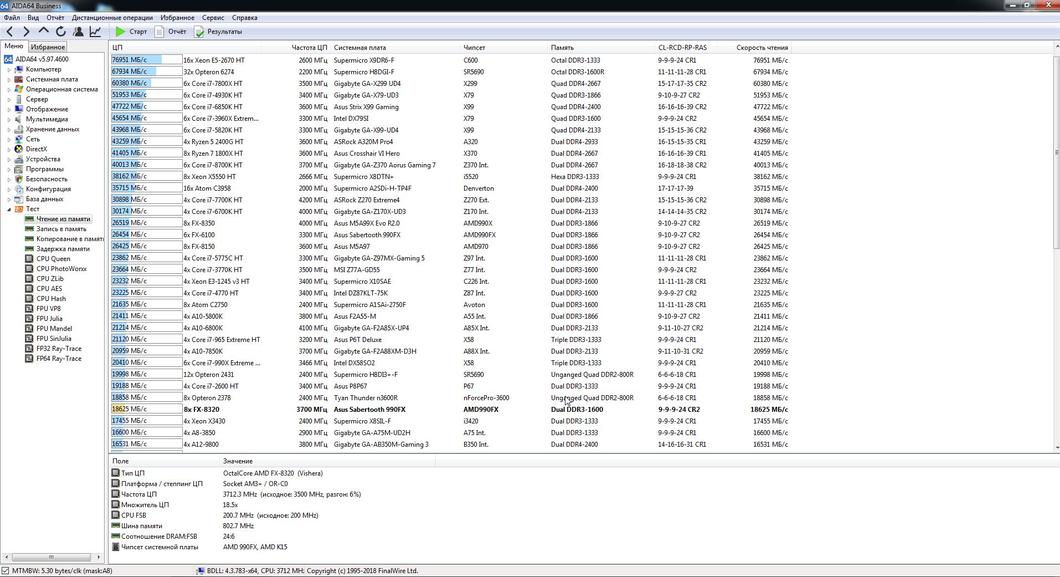Select the DirectX icon in the tree
This screenshot has width=1060, height=577.
(19, 149)
